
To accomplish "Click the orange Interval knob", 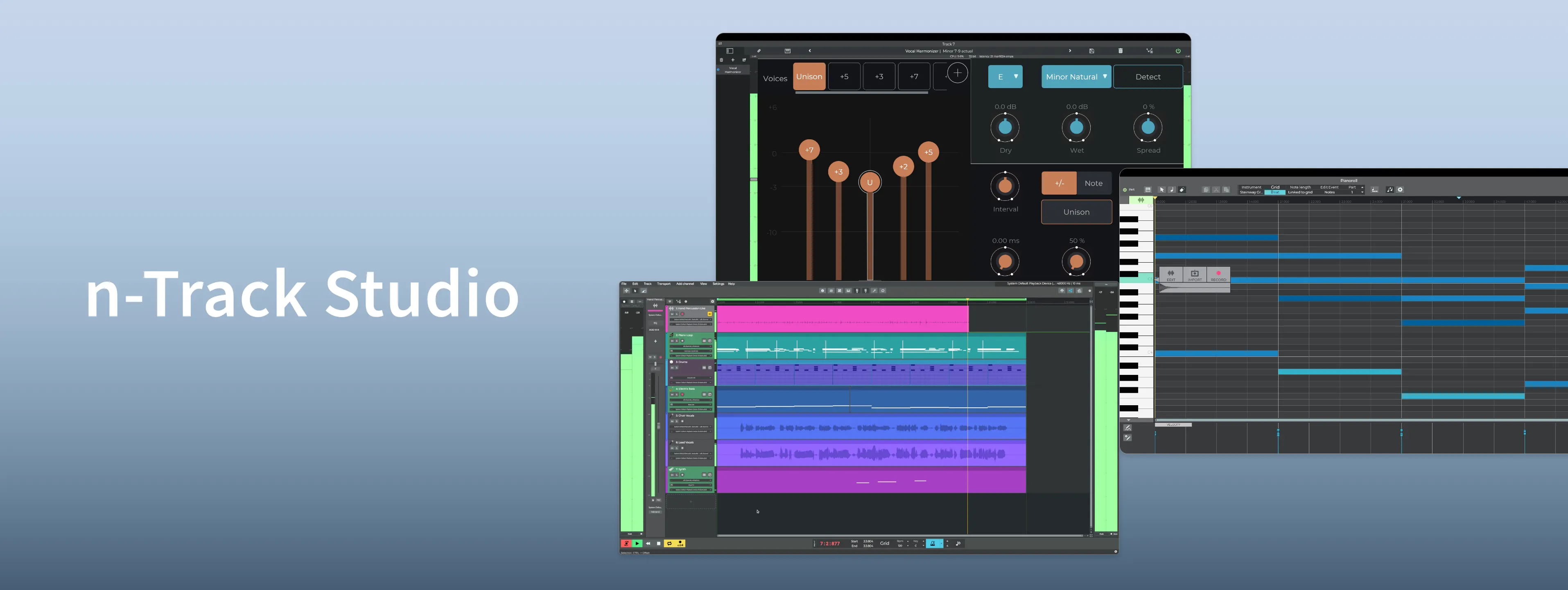I will (x=1005, y=186).
